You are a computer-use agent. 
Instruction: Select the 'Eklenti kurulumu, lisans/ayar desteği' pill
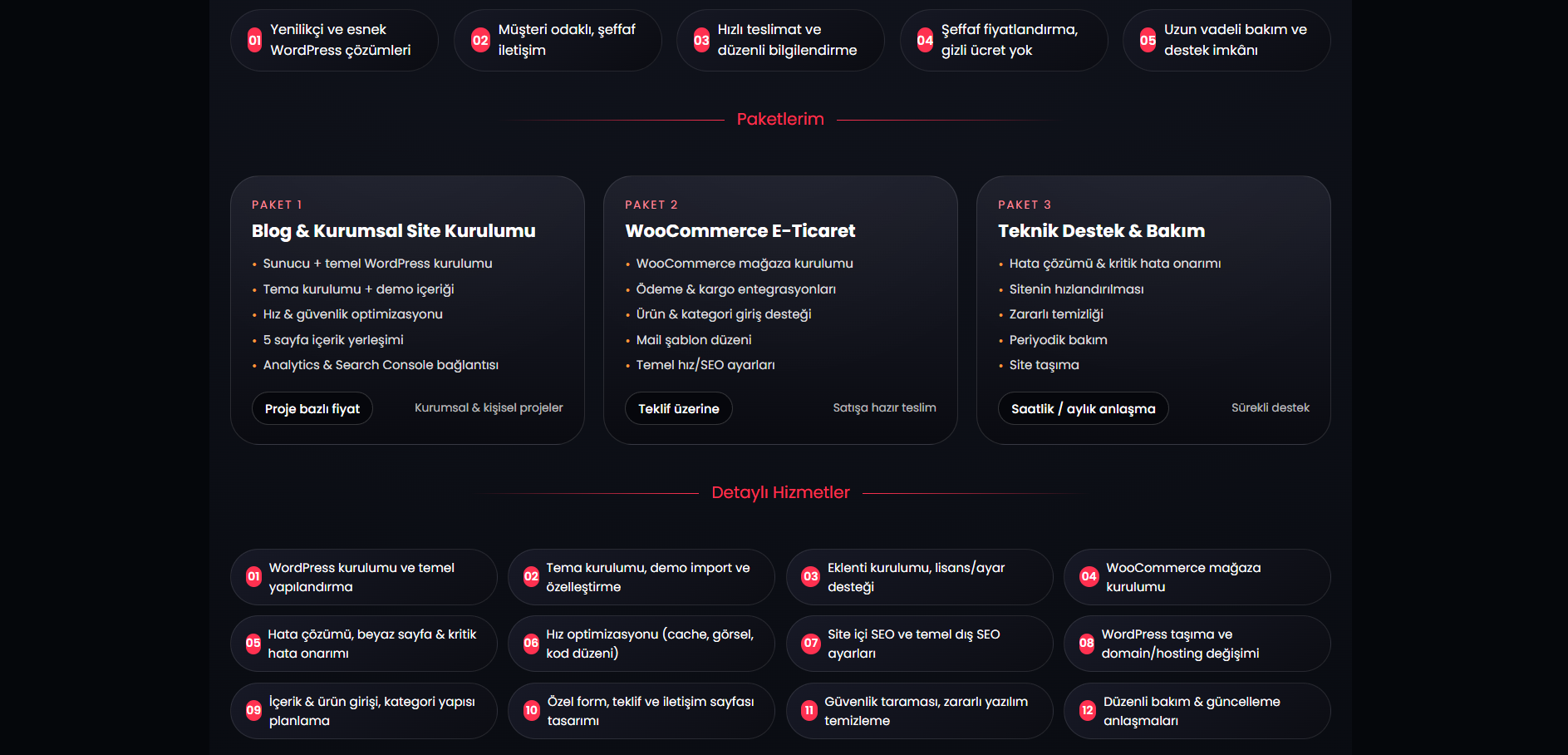pyautogui.click(x=919, y=577)
